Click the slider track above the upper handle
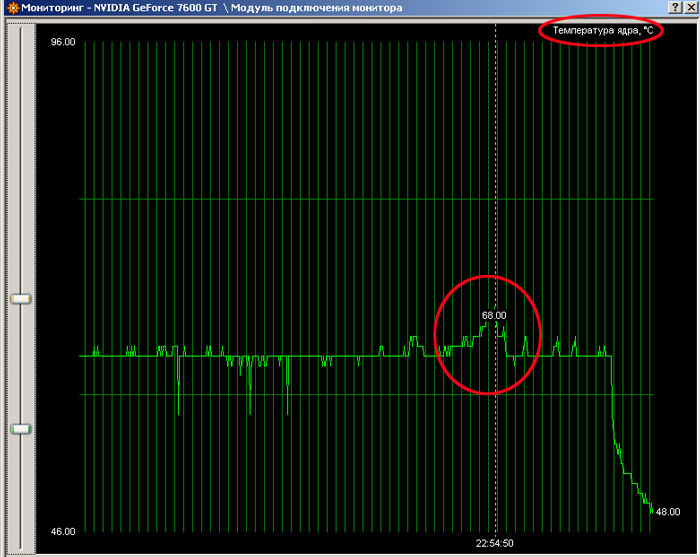The width and height of the screenshot is (700, 557). click(x=20, y=160)
